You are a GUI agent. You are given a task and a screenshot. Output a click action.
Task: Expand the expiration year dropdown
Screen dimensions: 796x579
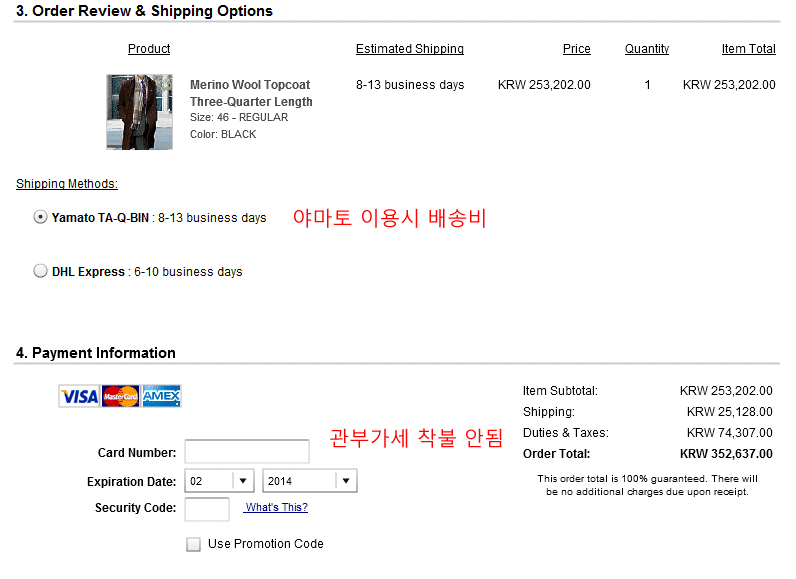309,481
